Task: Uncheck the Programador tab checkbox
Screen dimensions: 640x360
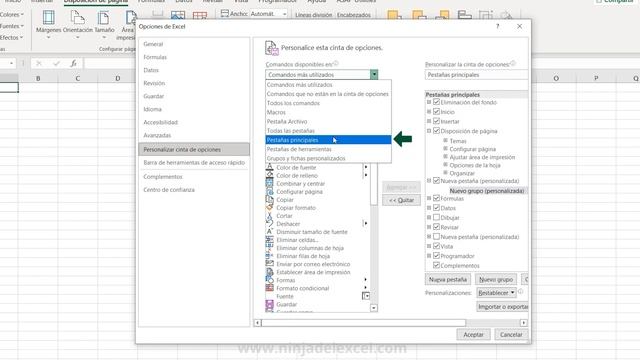Action: (x=436, y=256)
